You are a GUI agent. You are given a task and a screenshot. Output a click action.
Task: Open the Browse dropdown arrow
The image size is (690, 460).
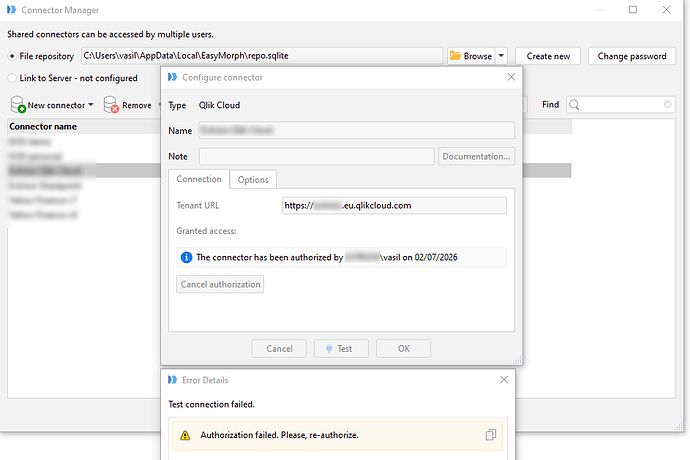coord(501,56)
